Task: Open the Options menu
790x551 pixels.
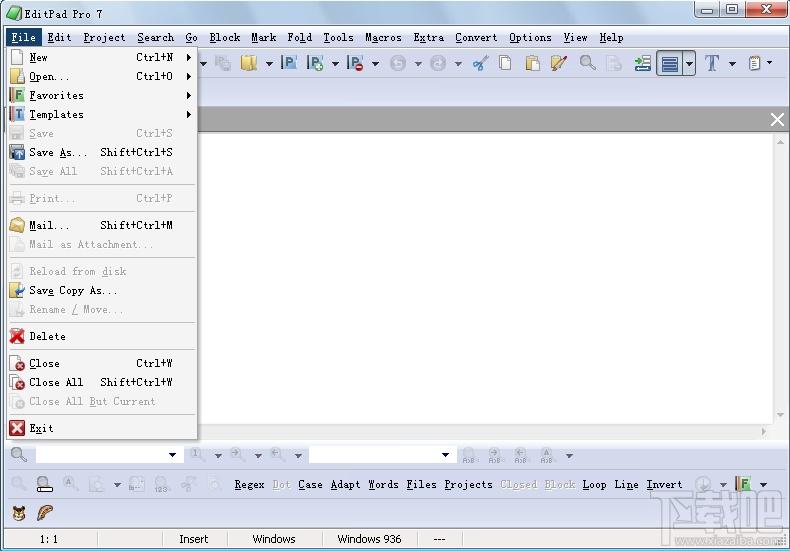Action: 530,37
